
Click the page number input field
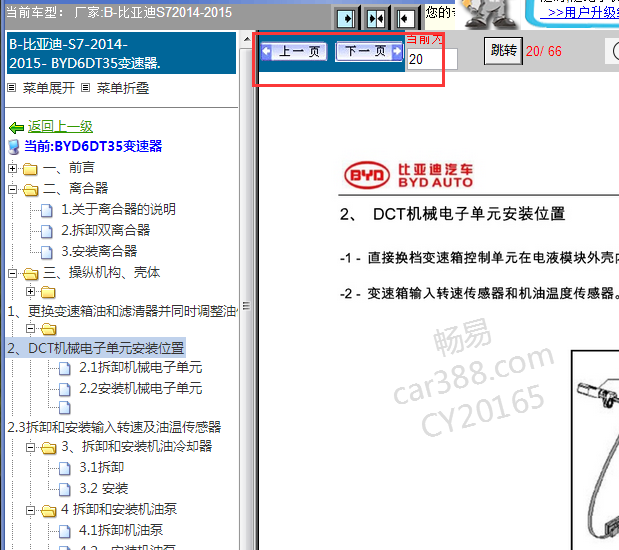click(432, 59)
